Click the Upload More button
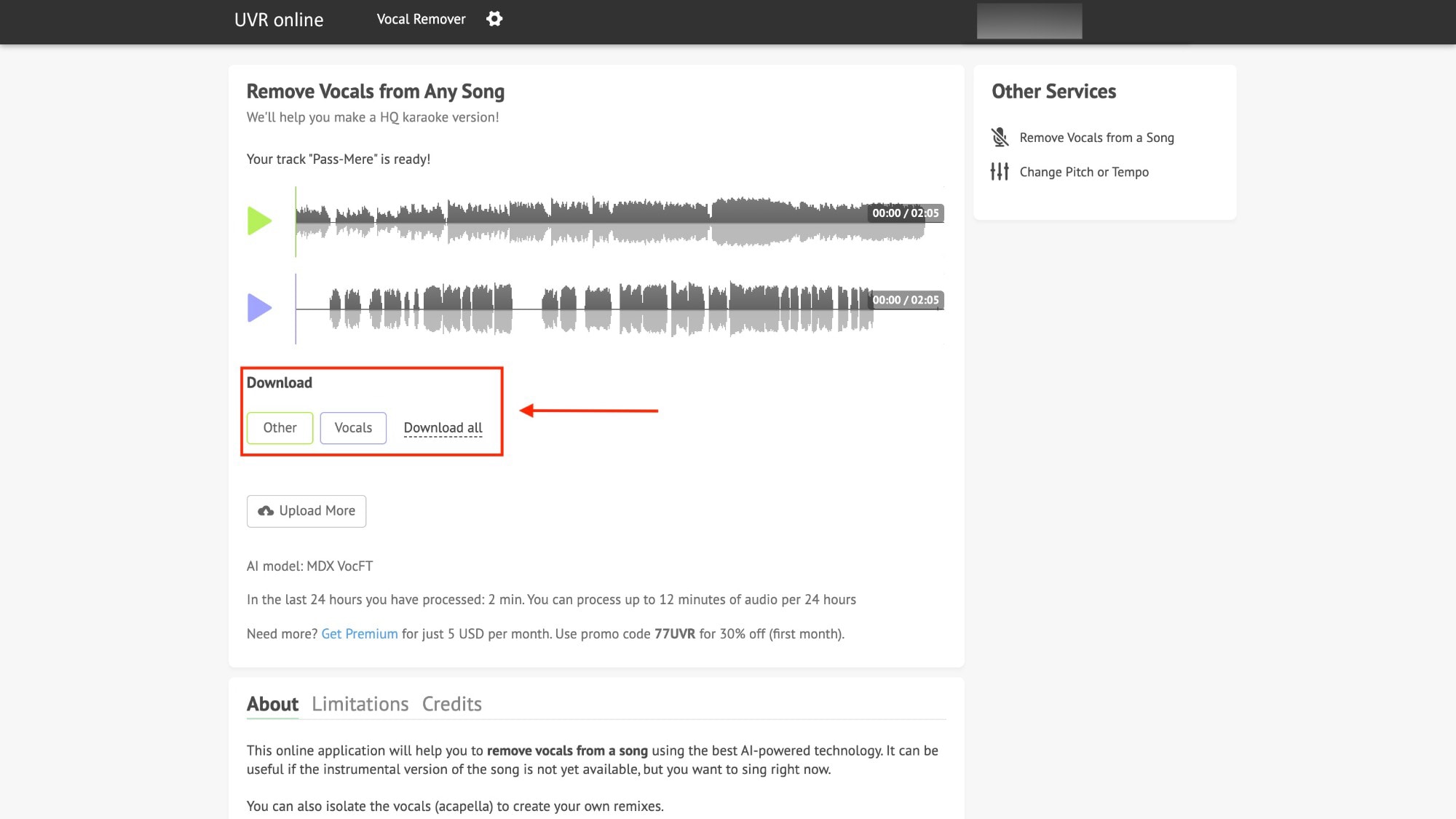The image size is (1456, 819). coord(306,511)
